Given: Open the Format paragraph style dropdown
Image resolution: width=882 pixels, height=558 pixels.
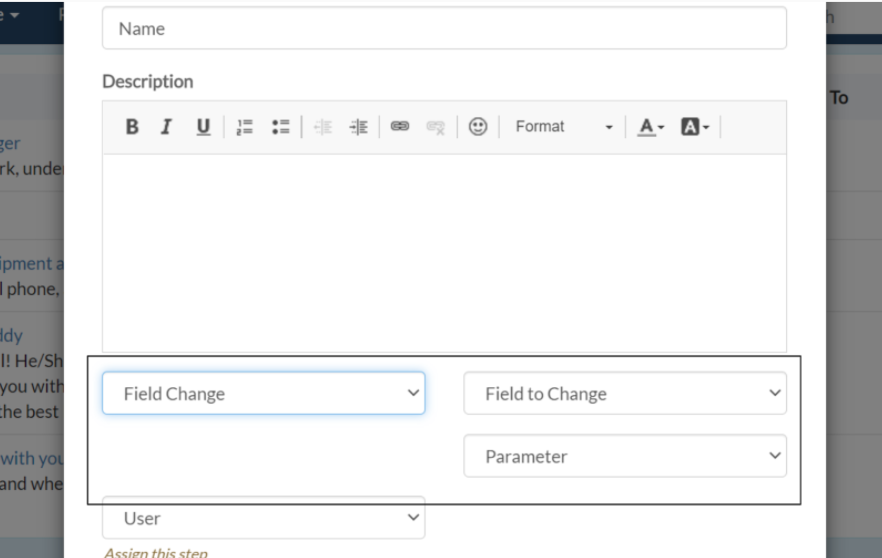Looking at the screenshot, I should click(563, 127).
